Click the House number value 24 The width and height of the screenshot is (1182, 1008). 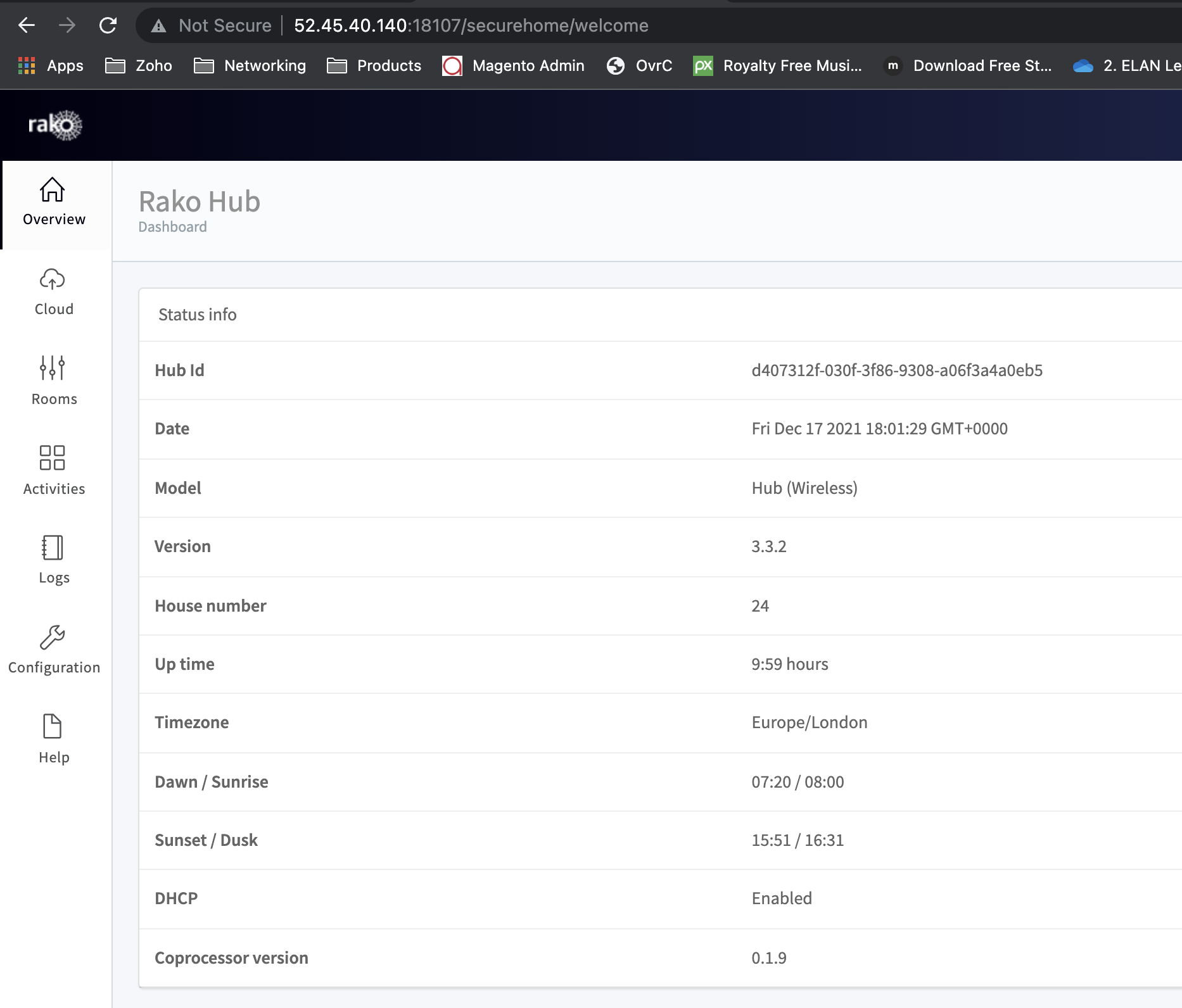tap(760, 606)
